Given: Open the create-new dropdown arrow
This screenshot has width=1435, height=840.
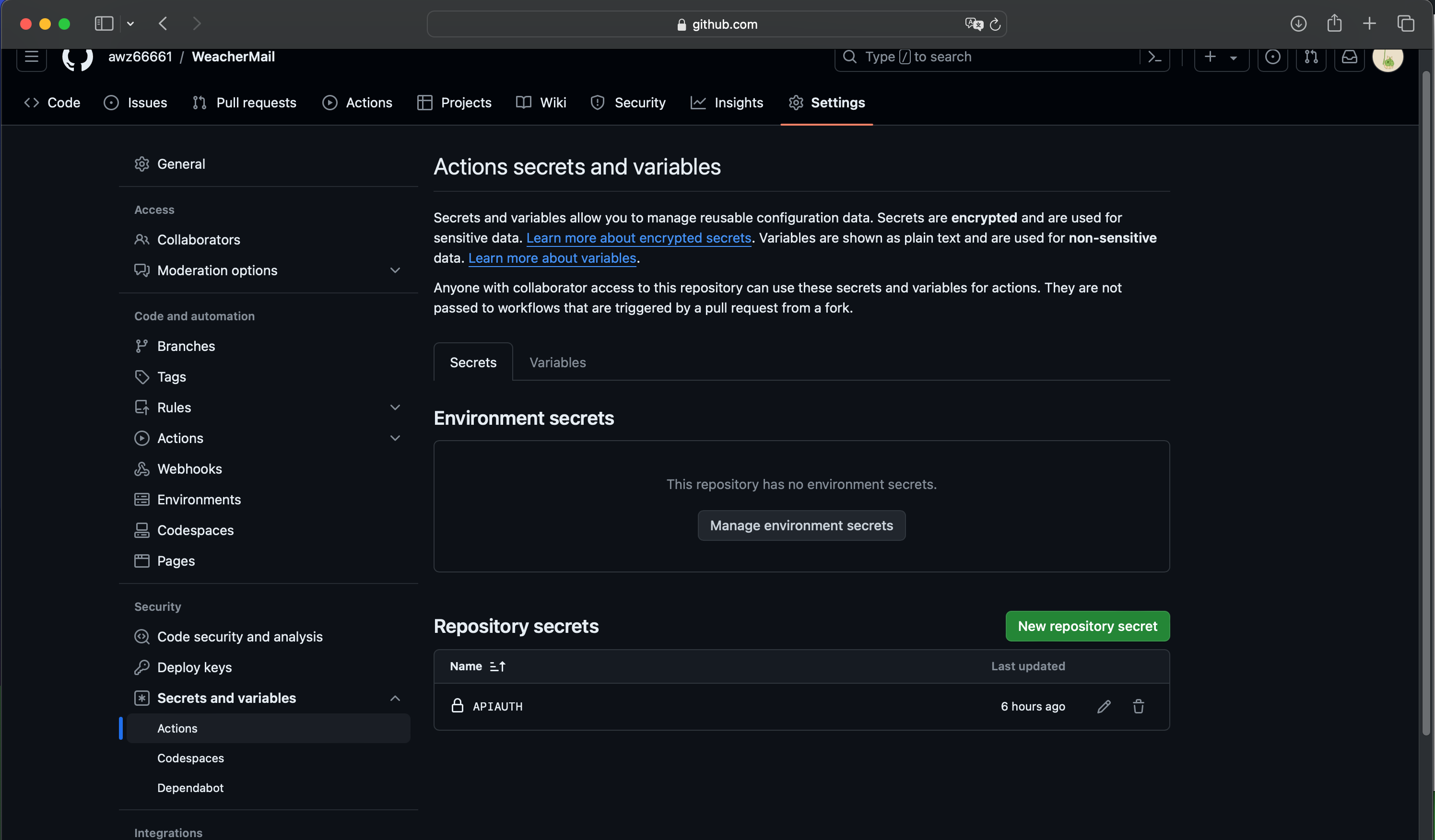Looking at the screenshot, I should [x=1234, y=58].
